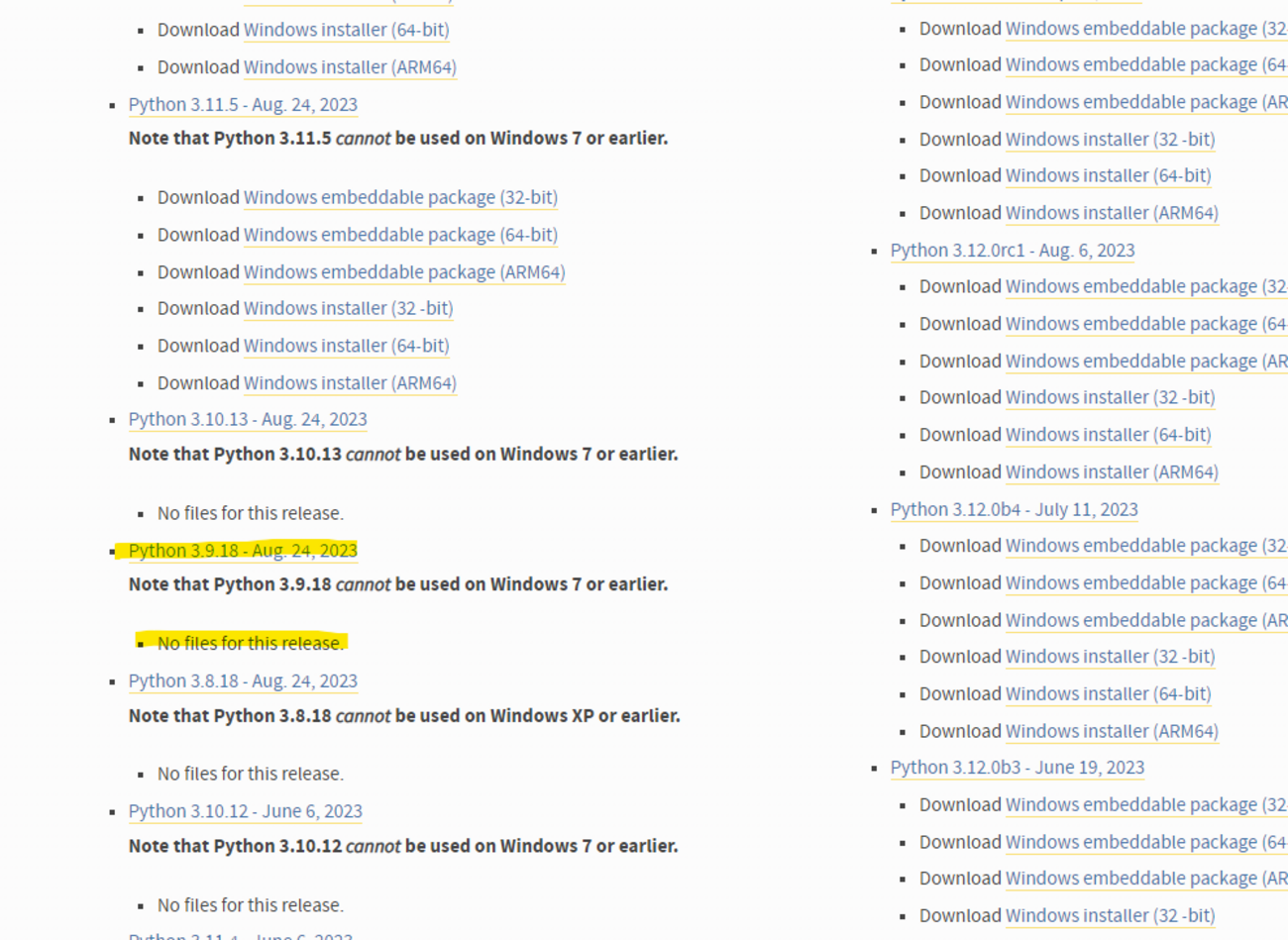The width and height of the screenshot is (1288, 940).
Task: Download Python 3.11.5 Windows embeddable package (64-bit)
Action: tap(400, 235)
